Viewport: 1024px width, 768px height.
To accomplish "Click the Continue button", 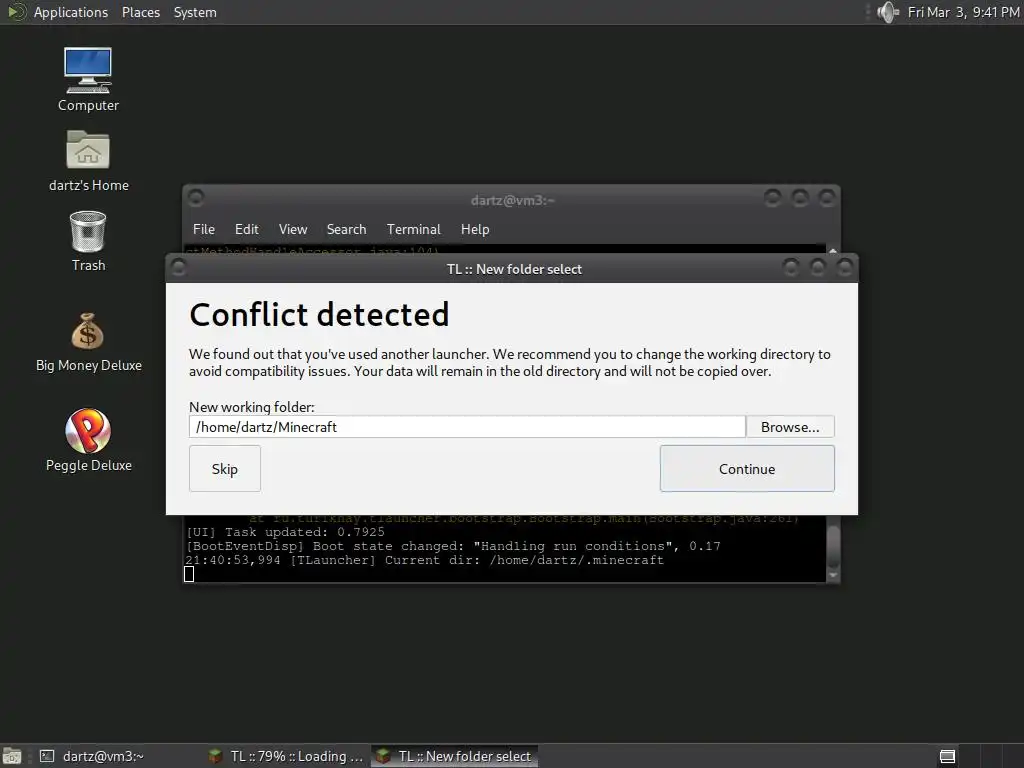I will pos(747,469).
